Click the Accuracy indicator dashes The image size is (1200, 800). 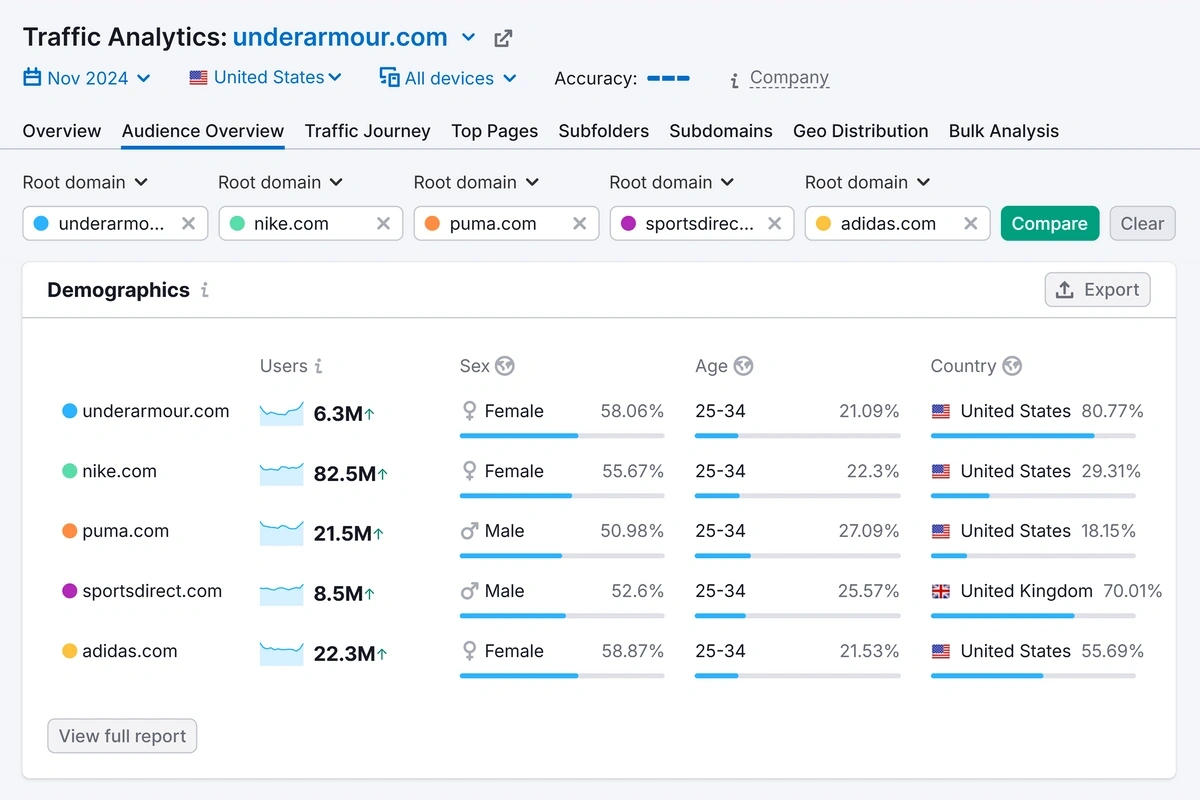[668, 78]
